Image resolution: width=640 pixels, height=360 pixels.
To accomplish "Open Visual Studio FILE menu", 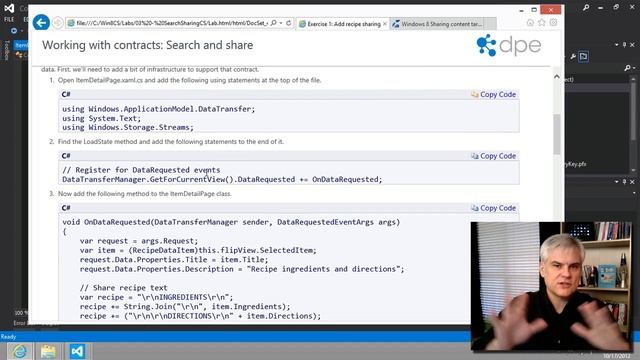I will (x=9, y=19).
